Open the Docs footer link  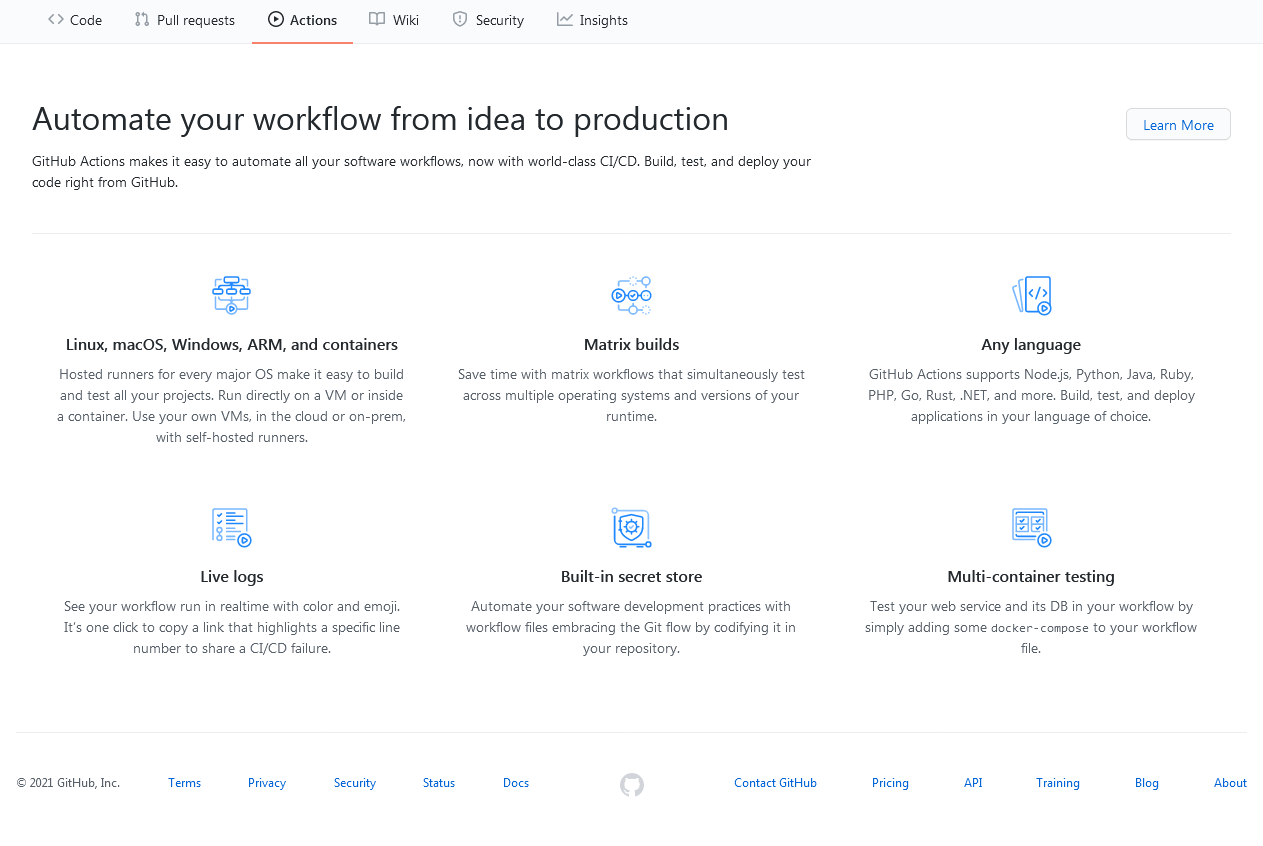click(516, 783)
